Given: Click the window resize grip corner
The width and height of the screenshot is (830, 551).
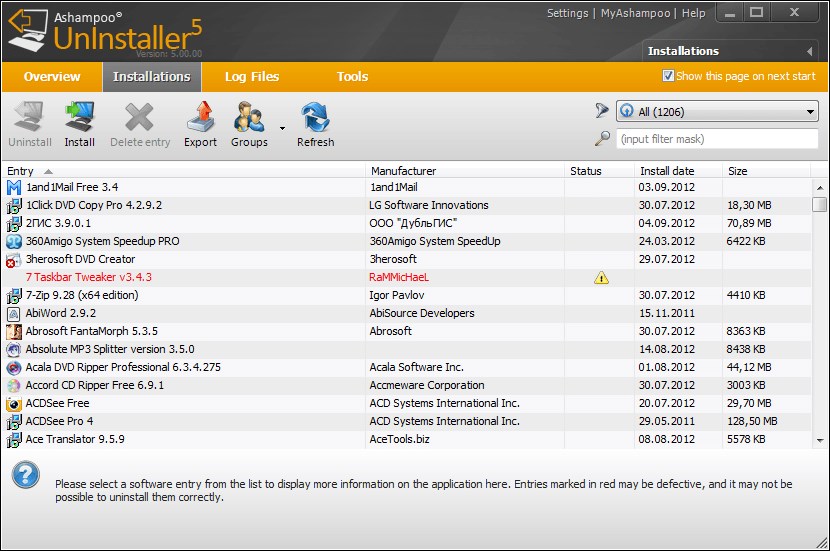Looking at the screenshot, I should (822, 543).
